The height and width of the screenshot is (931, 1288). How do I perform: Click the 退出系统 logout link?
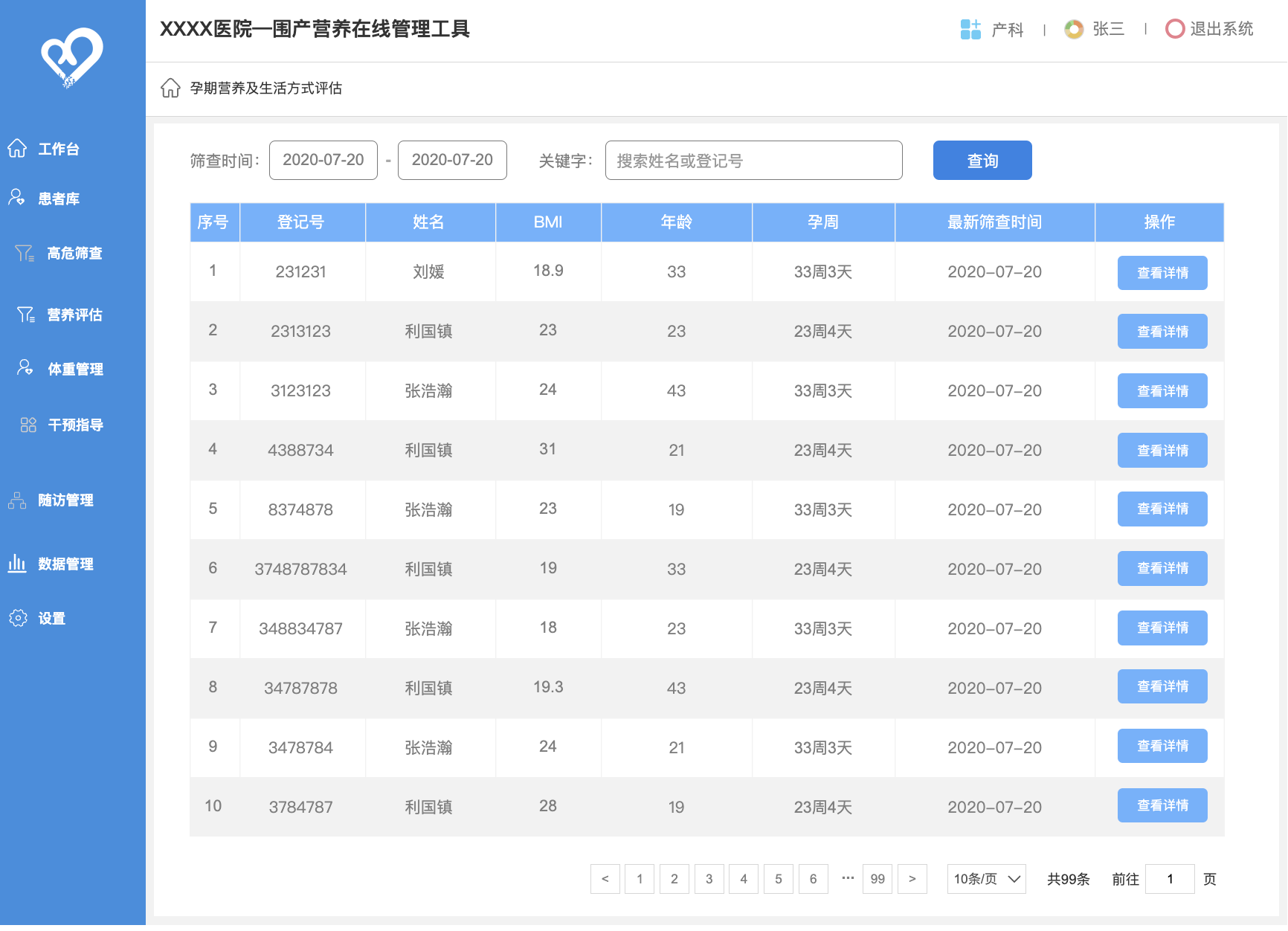(x=1222, y=29)
